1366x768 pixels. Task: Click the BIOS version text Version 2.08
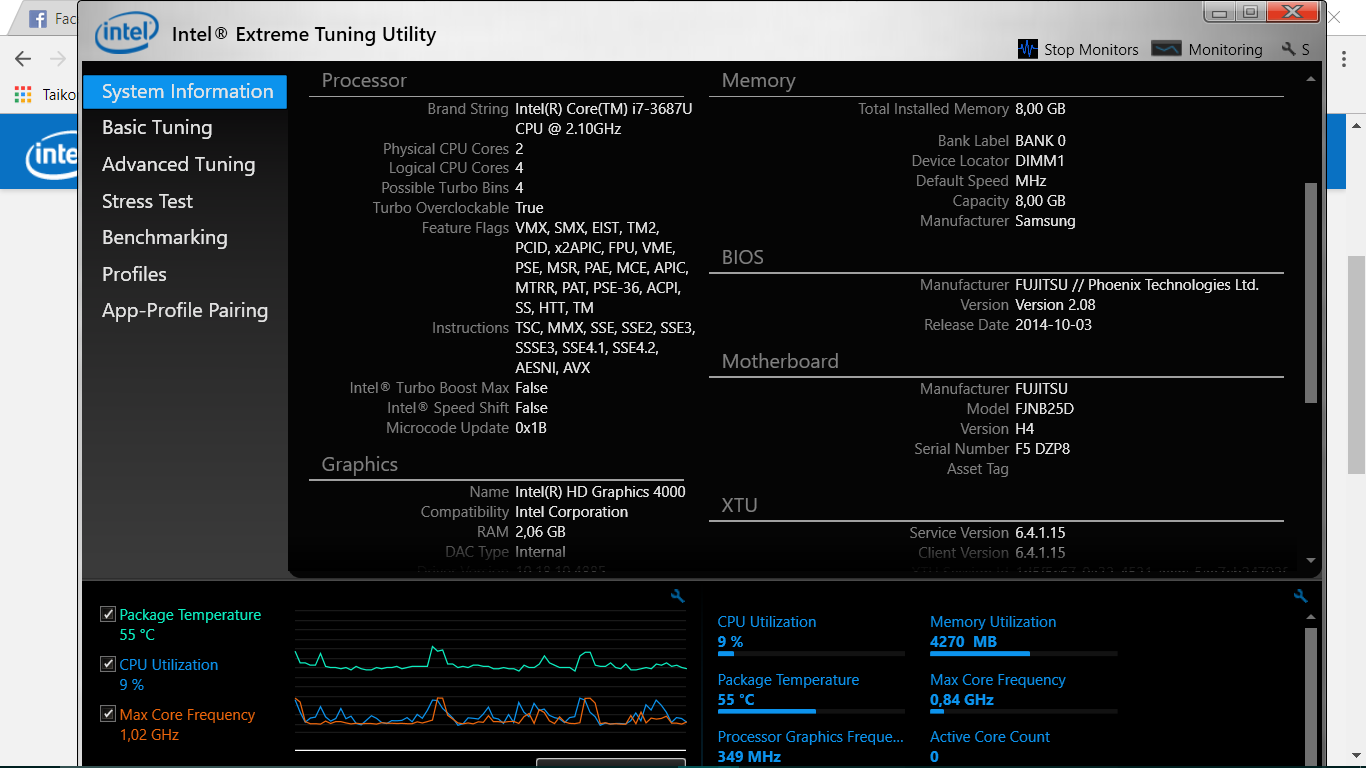click(1055, 305)
